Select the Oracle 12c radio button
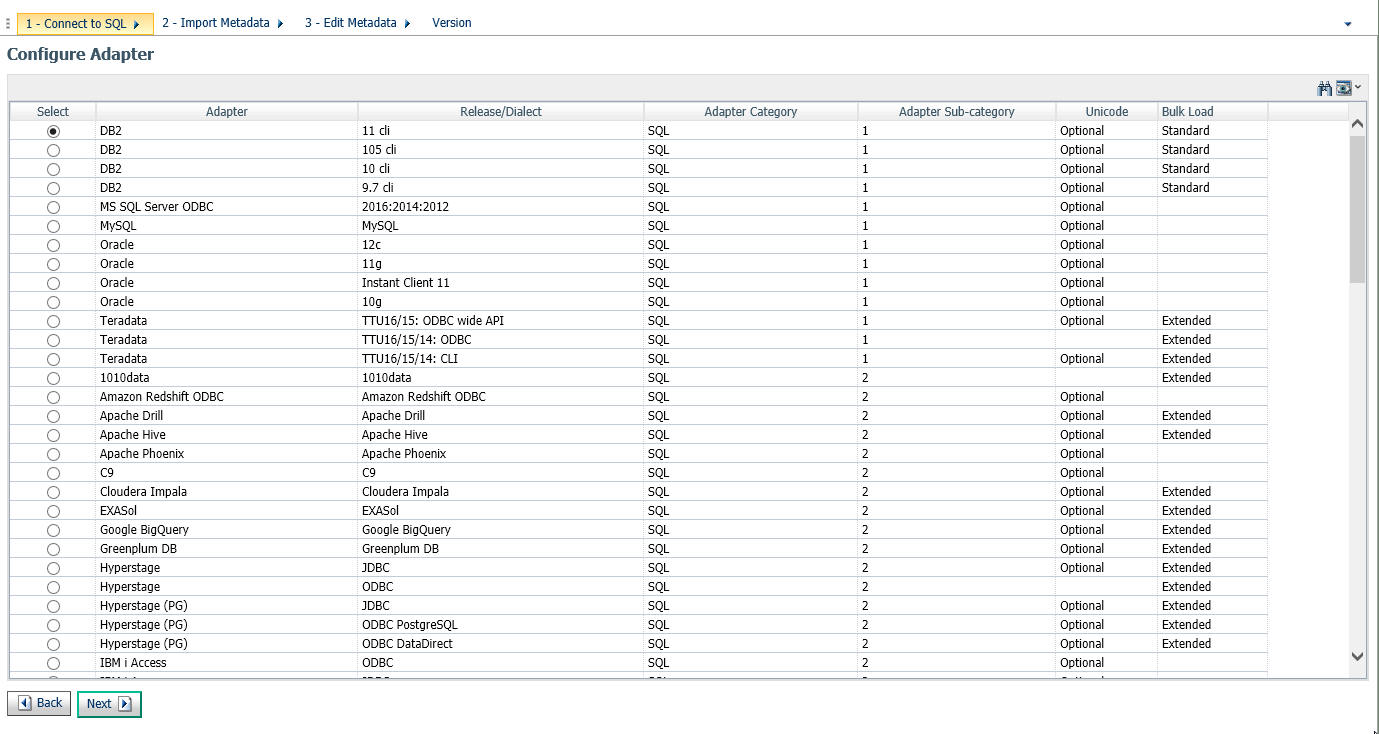Viewport: 1379px width, 734px height. point(53,245)
